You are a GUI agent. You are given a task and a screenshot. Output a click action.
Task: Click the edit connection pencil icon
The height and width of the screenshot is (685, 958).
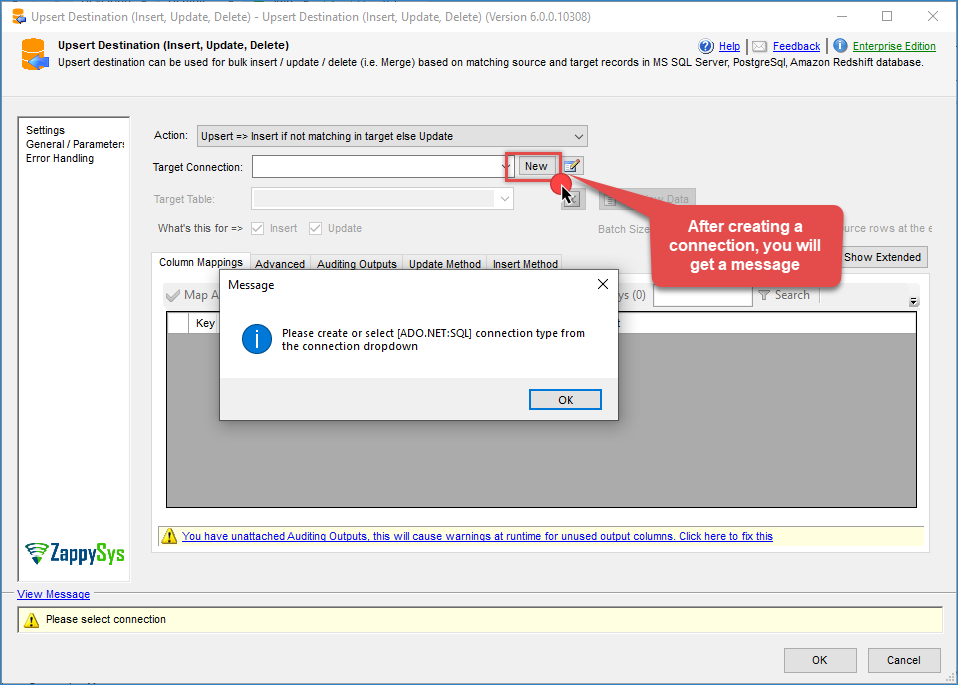(572, 166)
